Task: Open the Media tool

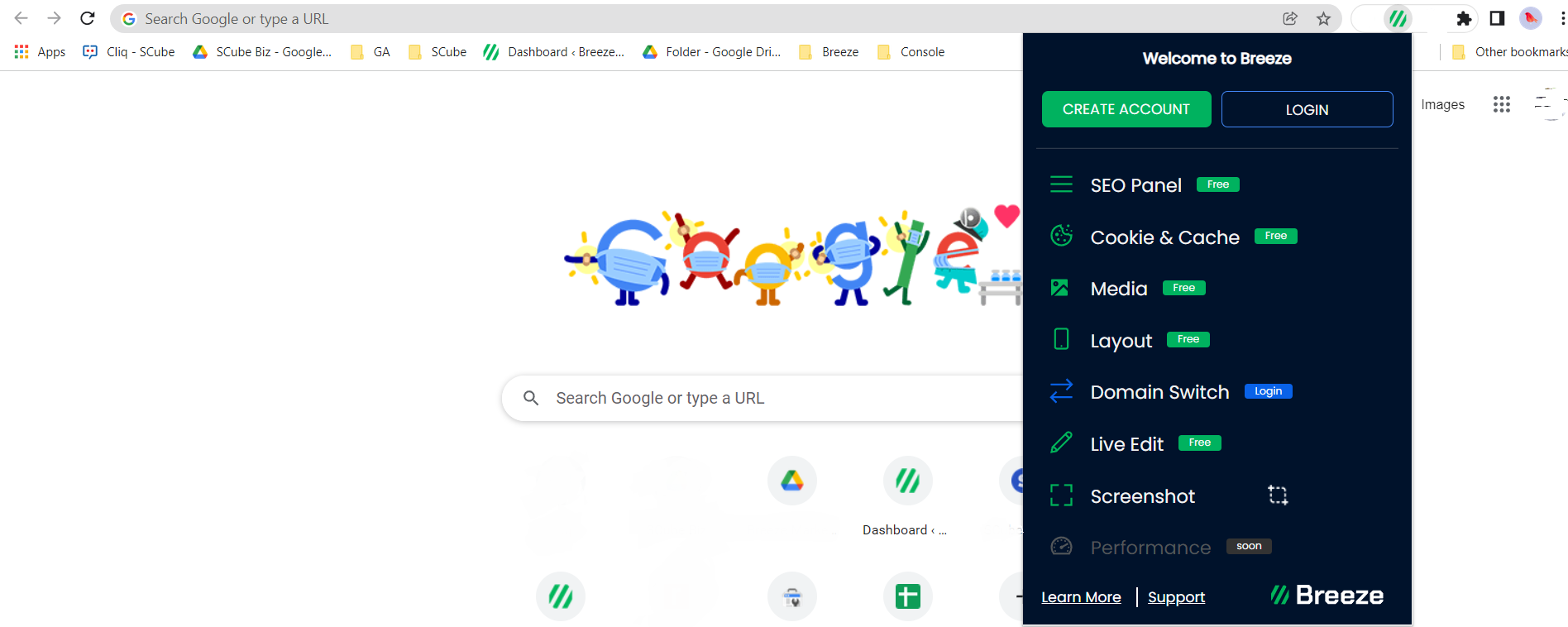Action: tap(1119, 289)
